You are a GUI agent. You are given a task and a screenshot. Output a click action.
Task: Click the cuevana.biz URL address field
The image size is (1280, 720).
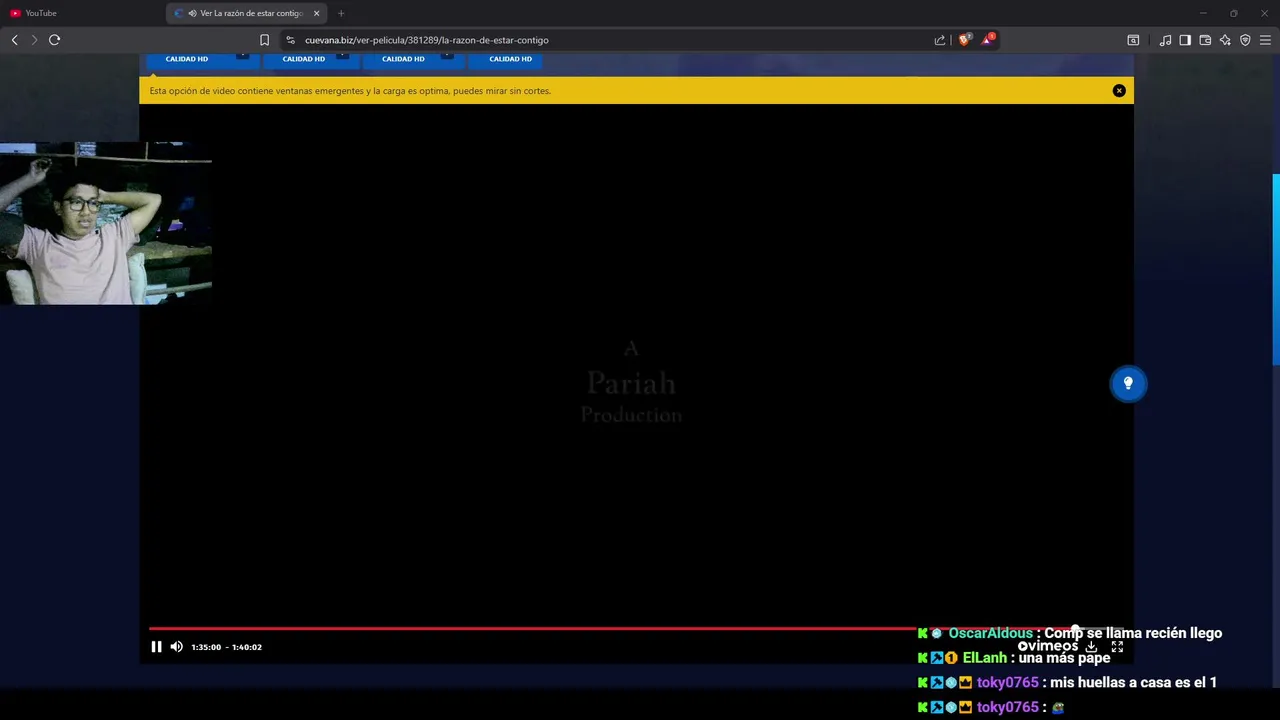click(x=427, y=40)
